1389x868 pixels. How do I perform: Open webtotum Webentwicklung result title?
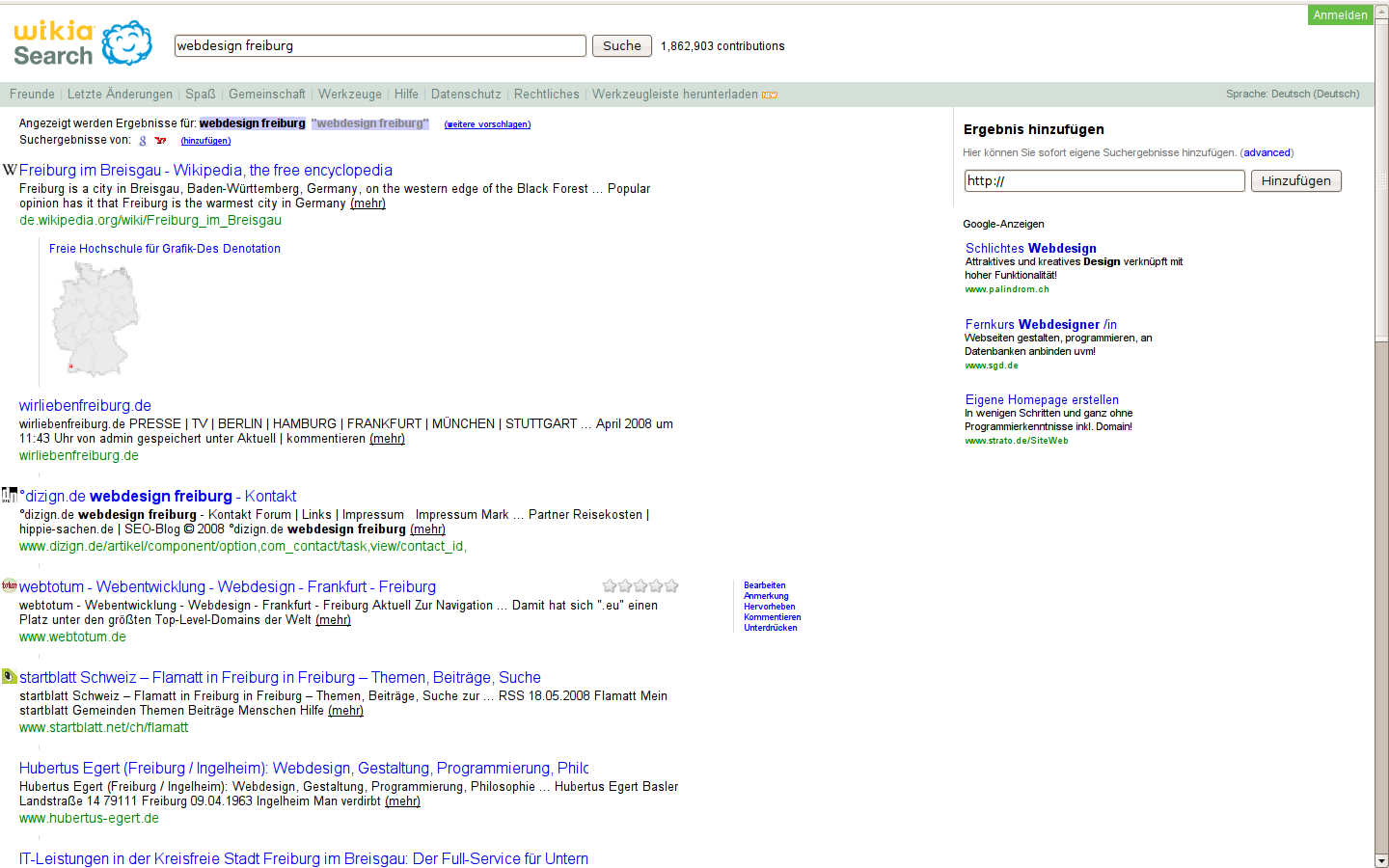click(x=228, y=586)
